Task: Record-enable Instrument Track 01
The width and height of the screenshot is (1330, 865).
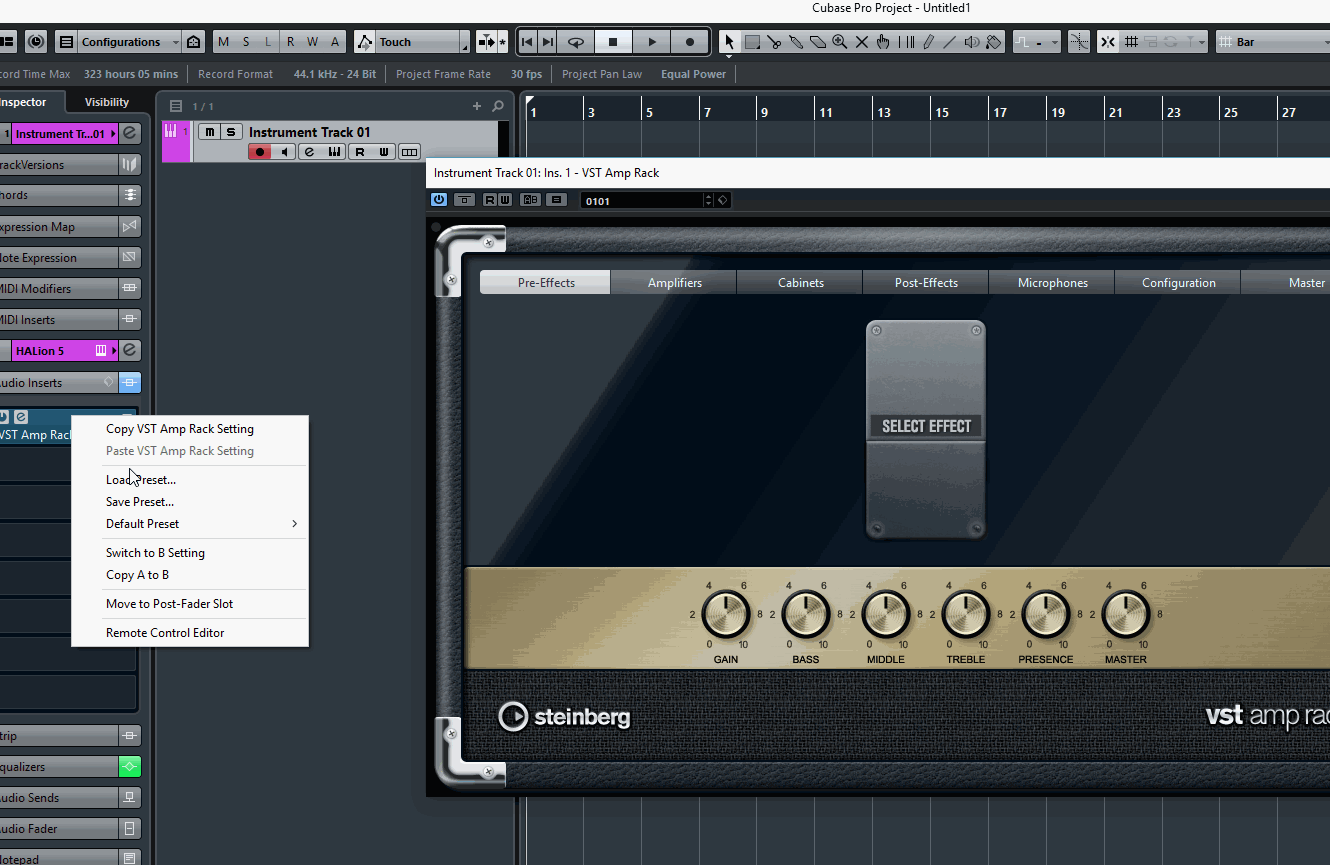Action: [x=260, y=152]
